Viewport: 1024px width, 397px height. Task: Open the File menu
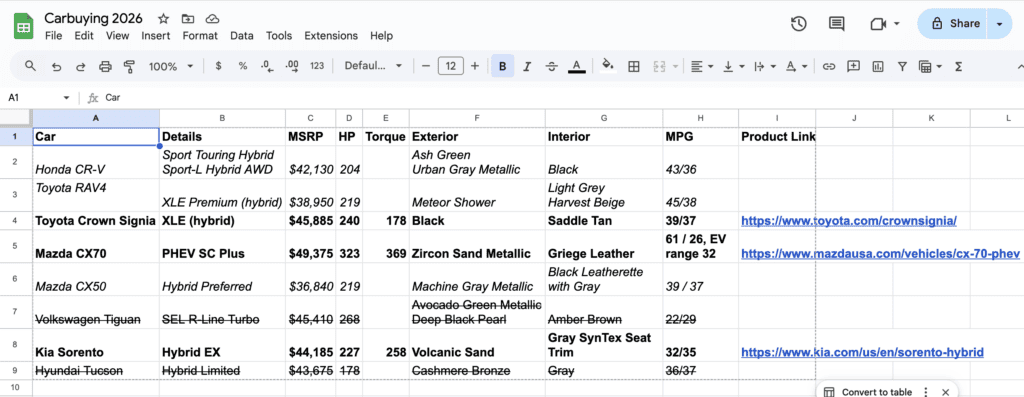pos(54,36)
